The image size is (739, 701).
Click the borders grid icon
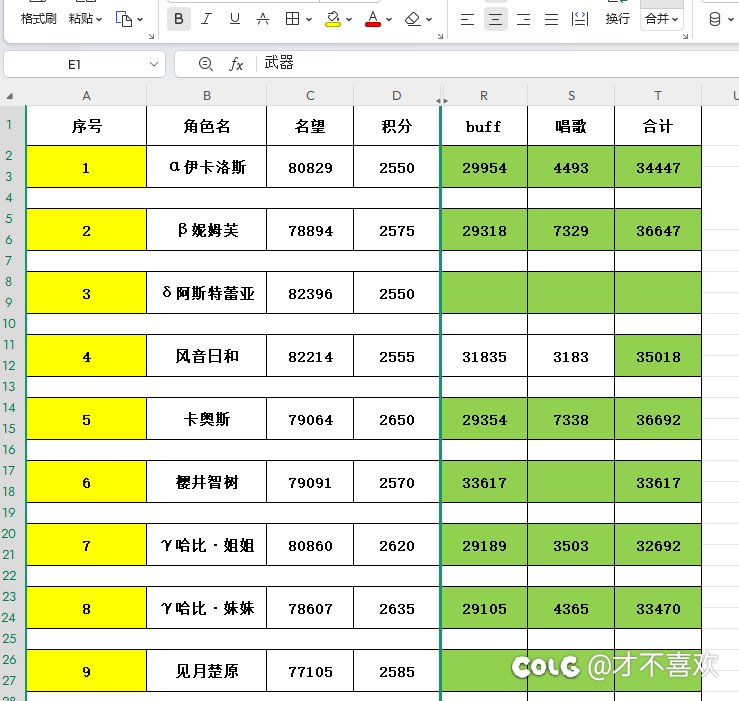point(292,19)
